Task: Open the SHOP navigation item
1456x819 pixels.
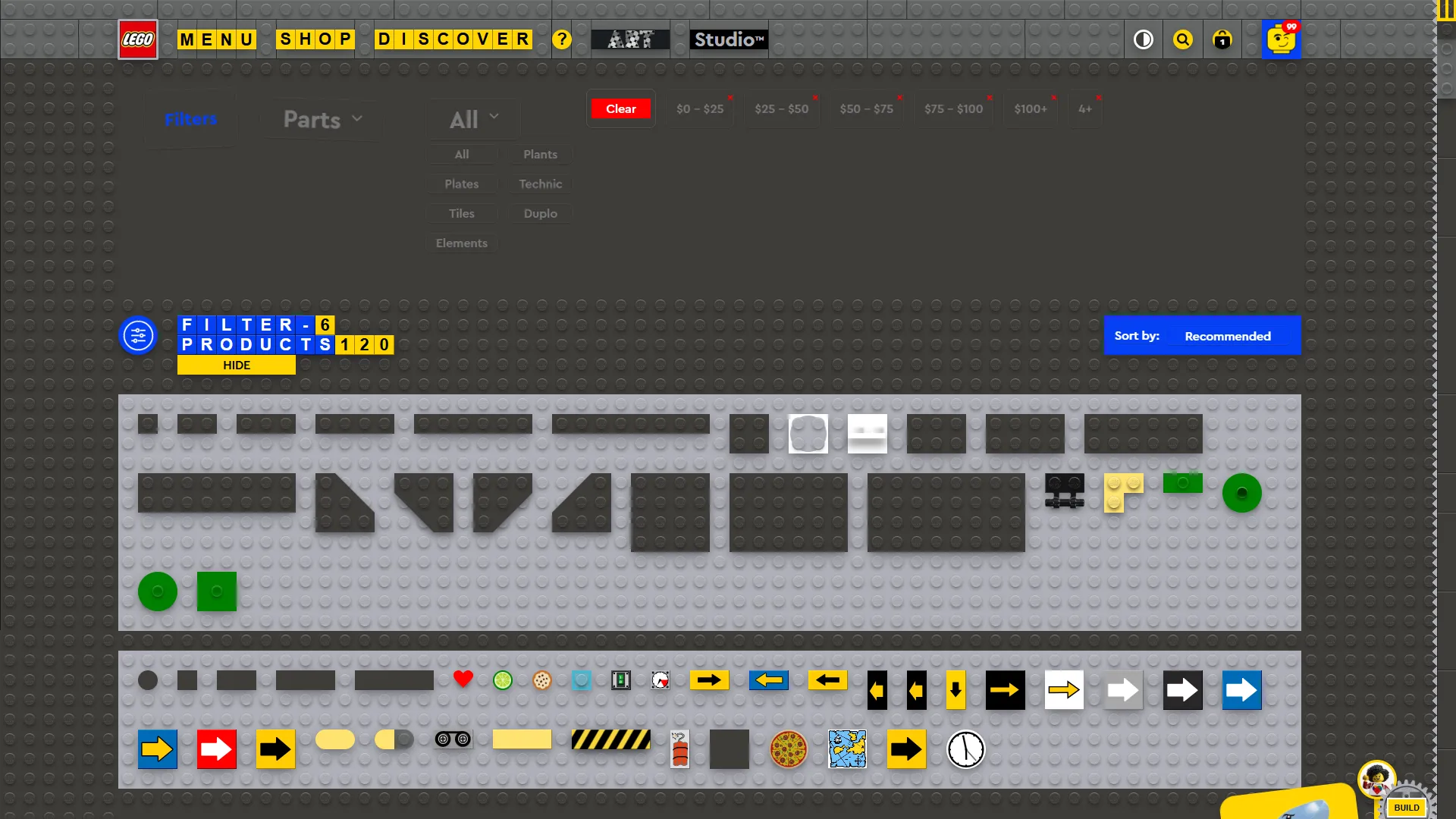Action: (x=315, y=39)
